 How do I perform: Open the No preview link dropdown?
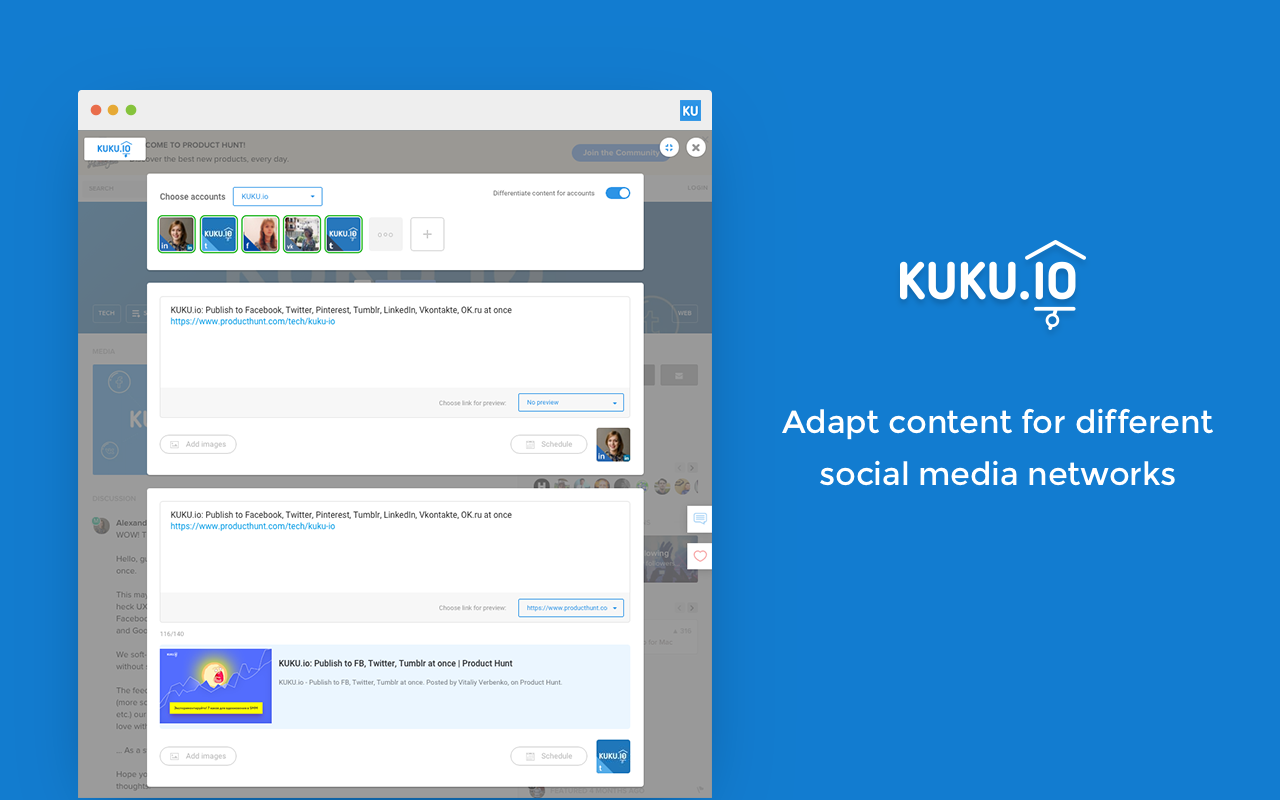571,402
